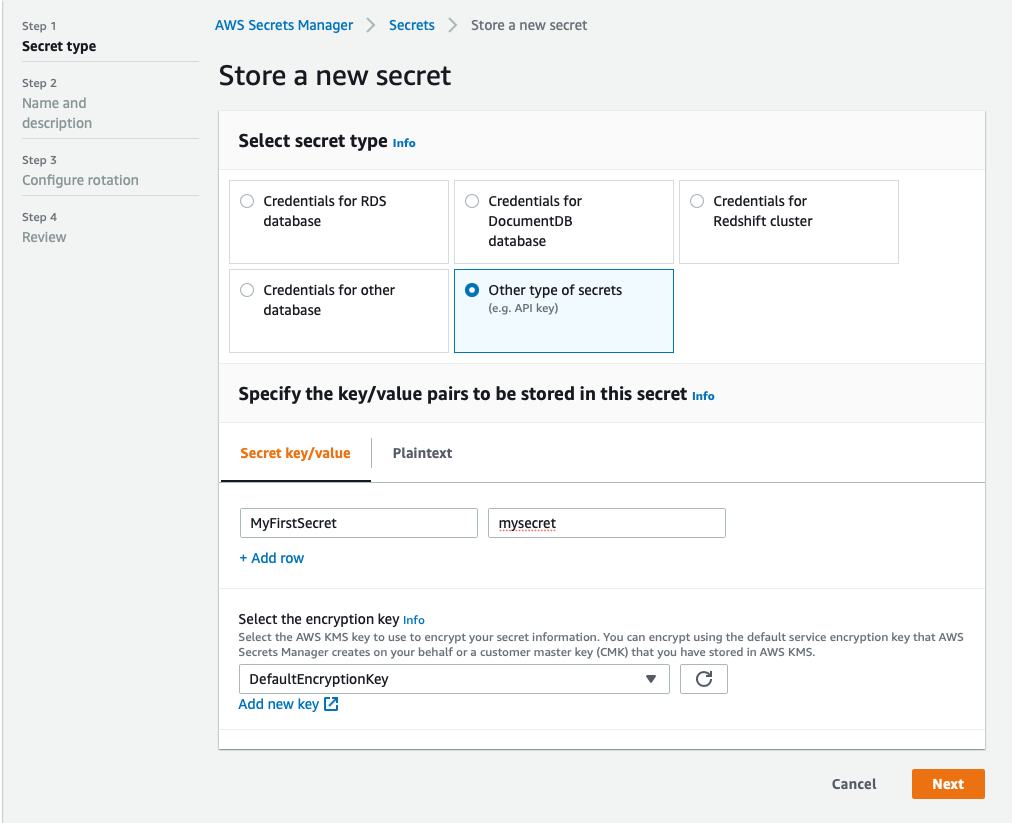Select Other type of secrets radio button

(472, 290)
